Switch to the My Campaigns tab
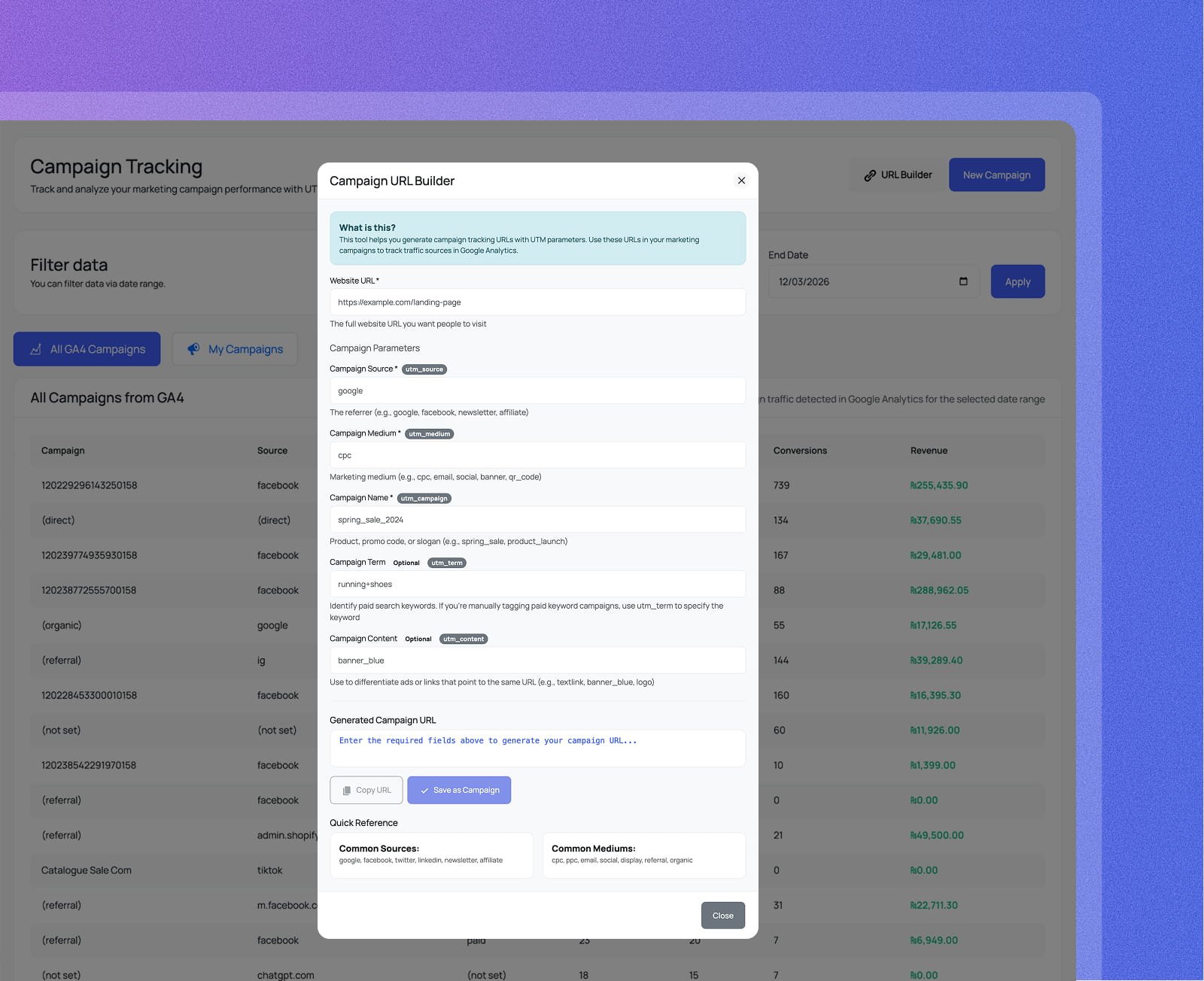1204x981 pixels. click(x=235, y=349)
